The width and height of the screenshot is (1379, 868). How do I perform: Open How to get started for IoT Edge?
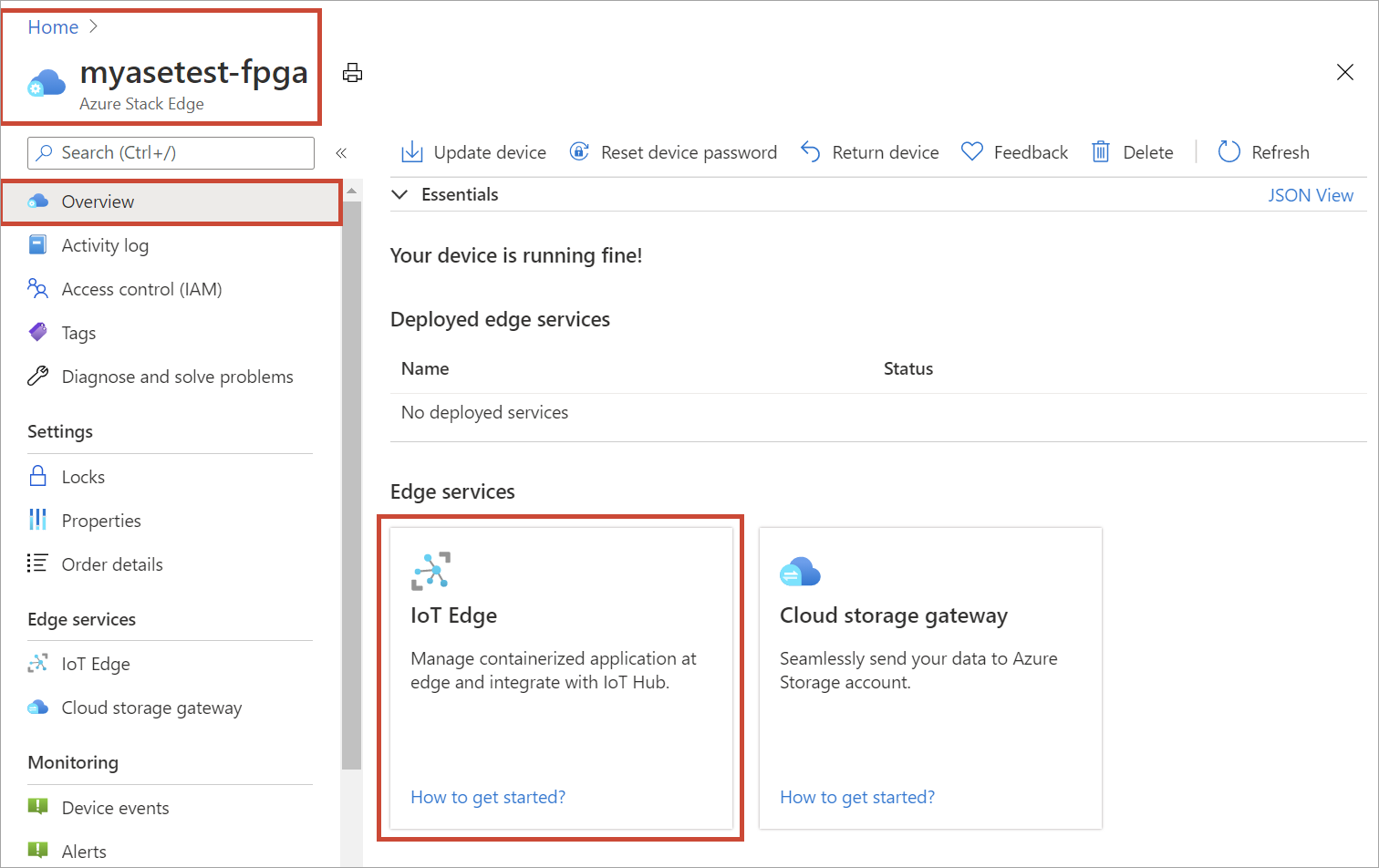coord(487,797)
